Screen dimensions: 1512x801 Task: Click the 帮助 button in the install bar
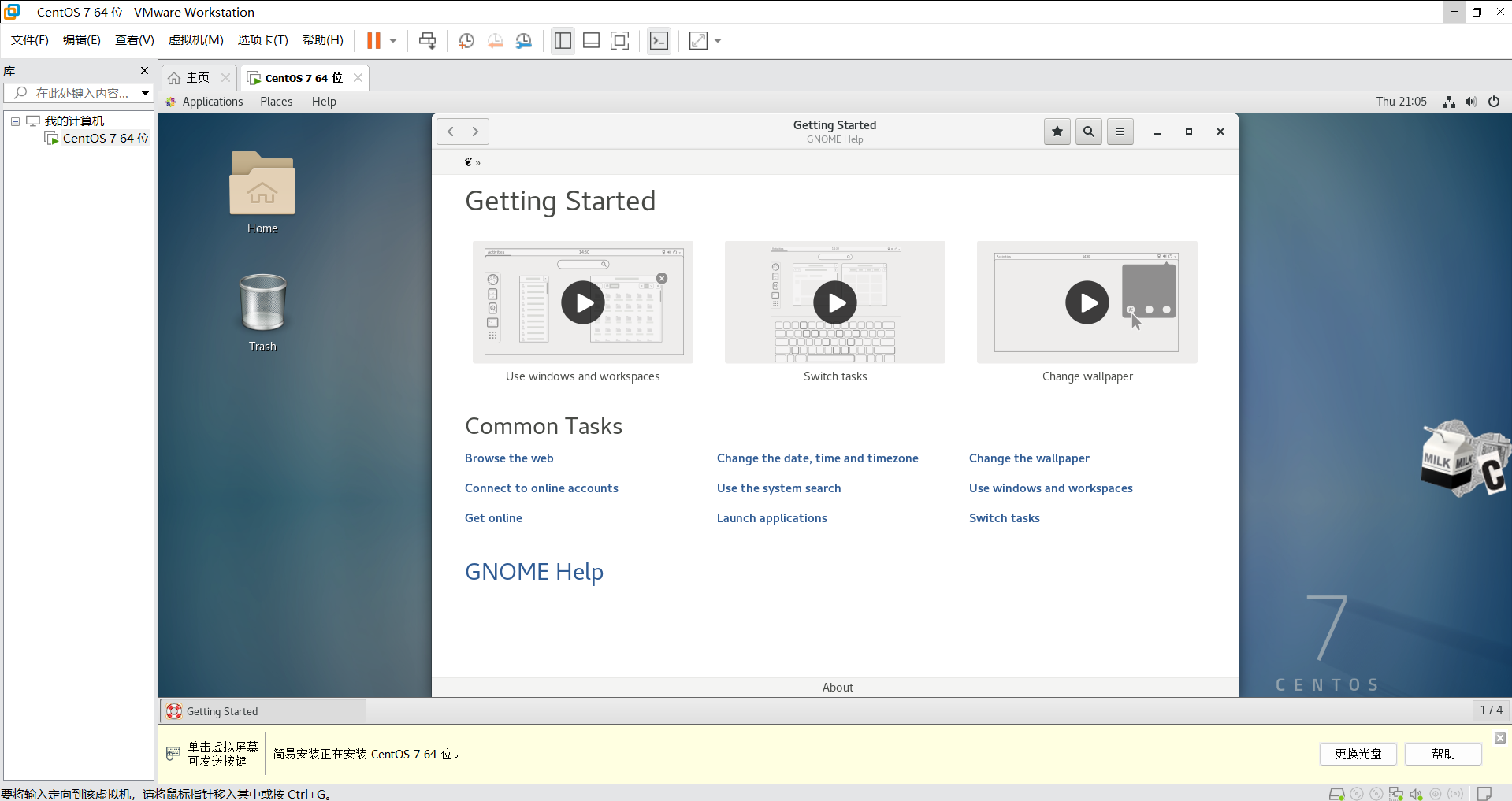1443,754
